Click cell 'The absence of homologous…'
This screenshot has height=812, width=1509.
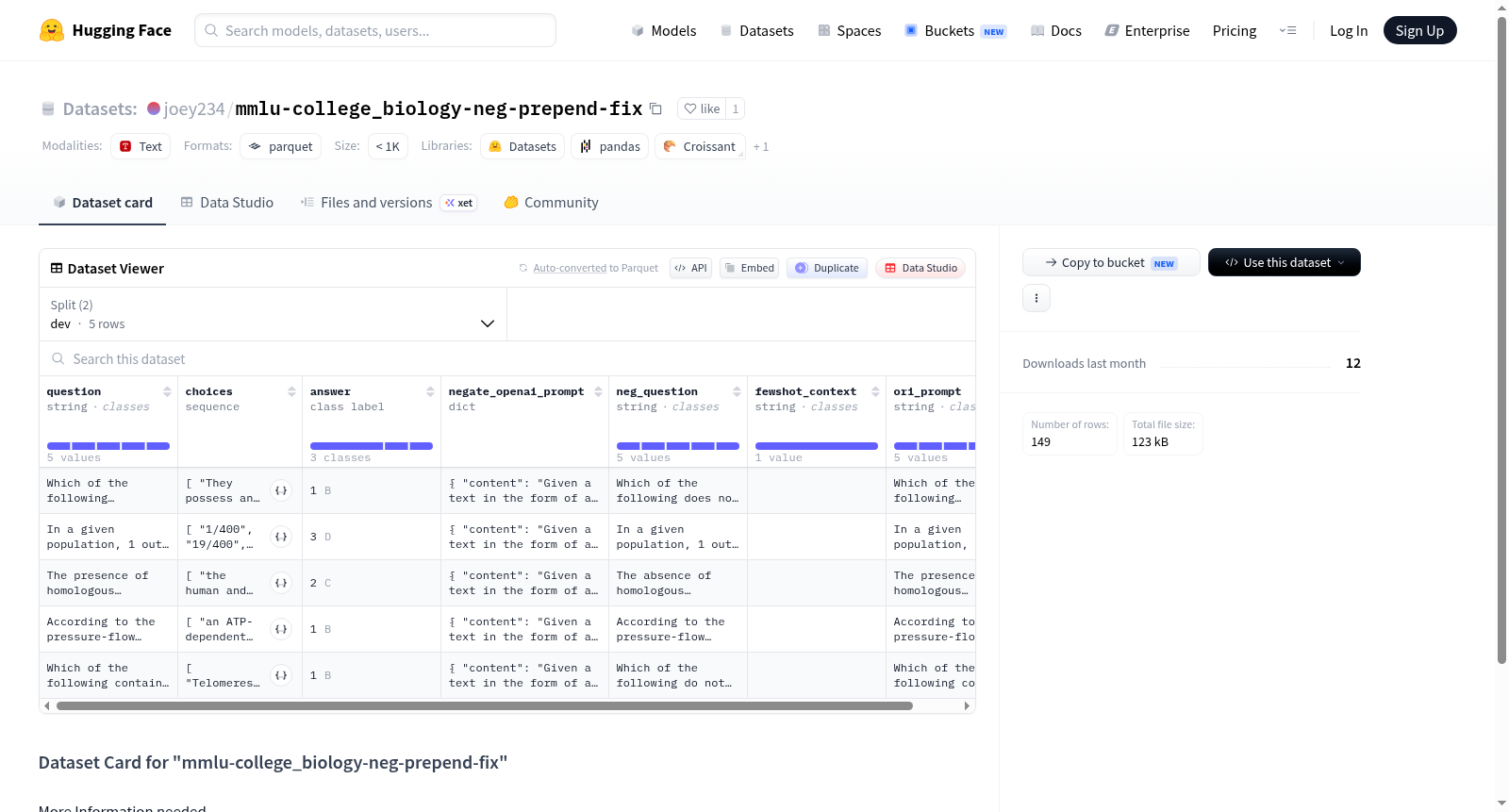click(x=678, y=583)
